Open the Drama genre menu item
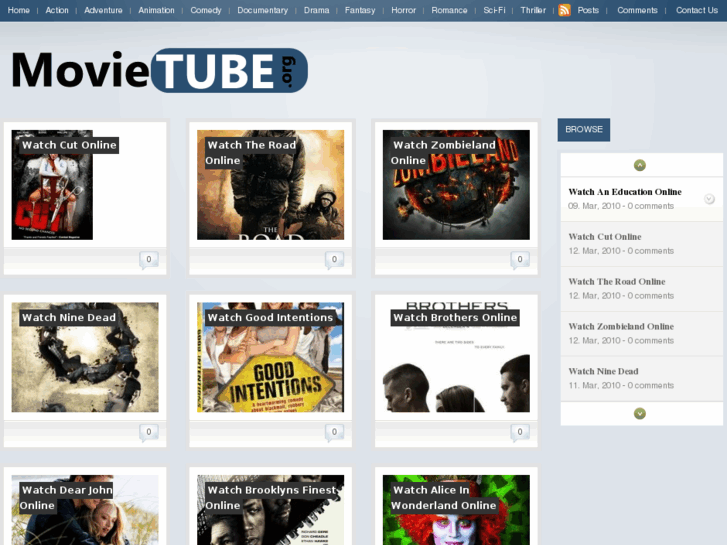Screen dimensions: 727x545 point(316,10)
